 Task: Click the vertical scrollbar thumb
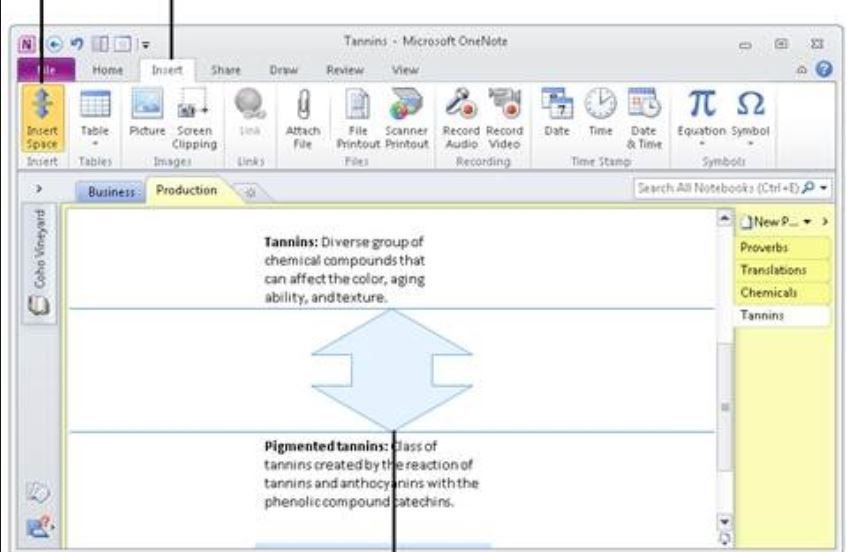click(725, 408)
